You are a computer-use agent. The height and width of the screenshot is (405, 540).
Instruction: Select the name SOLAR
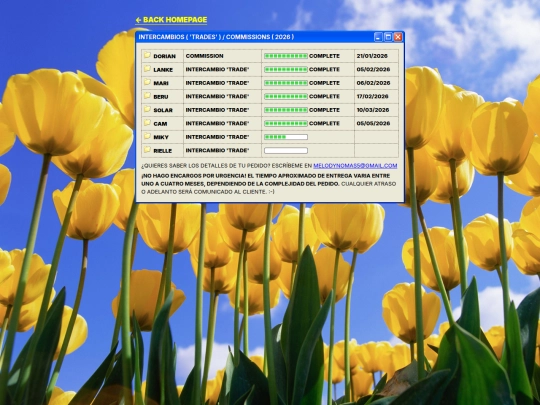pos(163,110)
